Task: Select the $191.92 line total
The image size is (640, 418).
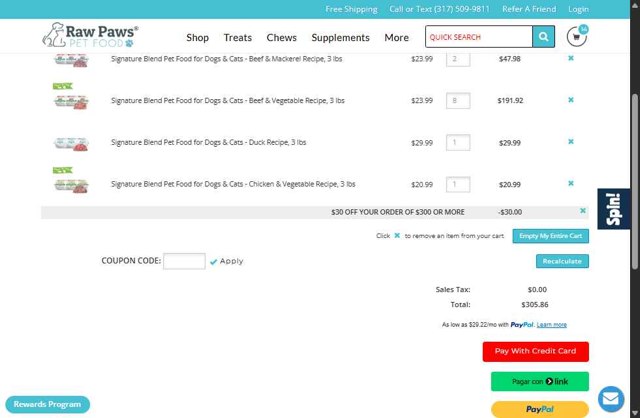Action: pyautogui.click(x=510, y=100)
